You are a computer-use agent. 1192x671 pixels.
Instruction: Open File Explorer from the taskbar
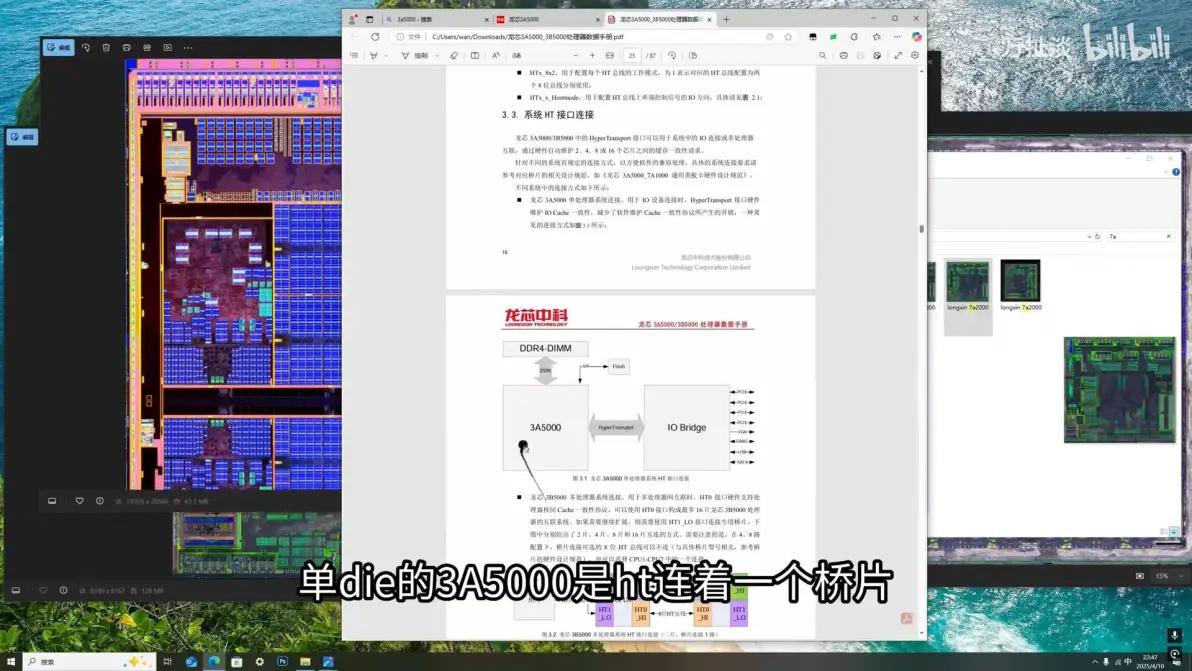[305, 662]
